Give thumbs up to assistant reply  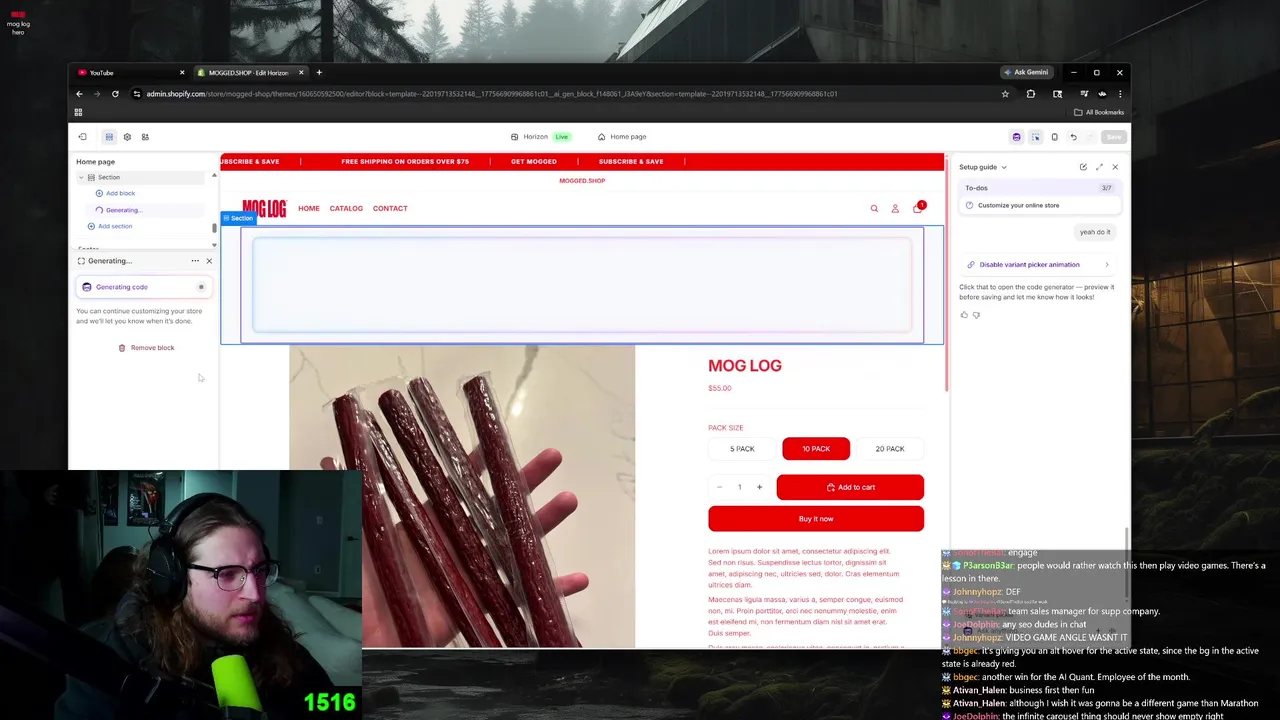[964, 315]
